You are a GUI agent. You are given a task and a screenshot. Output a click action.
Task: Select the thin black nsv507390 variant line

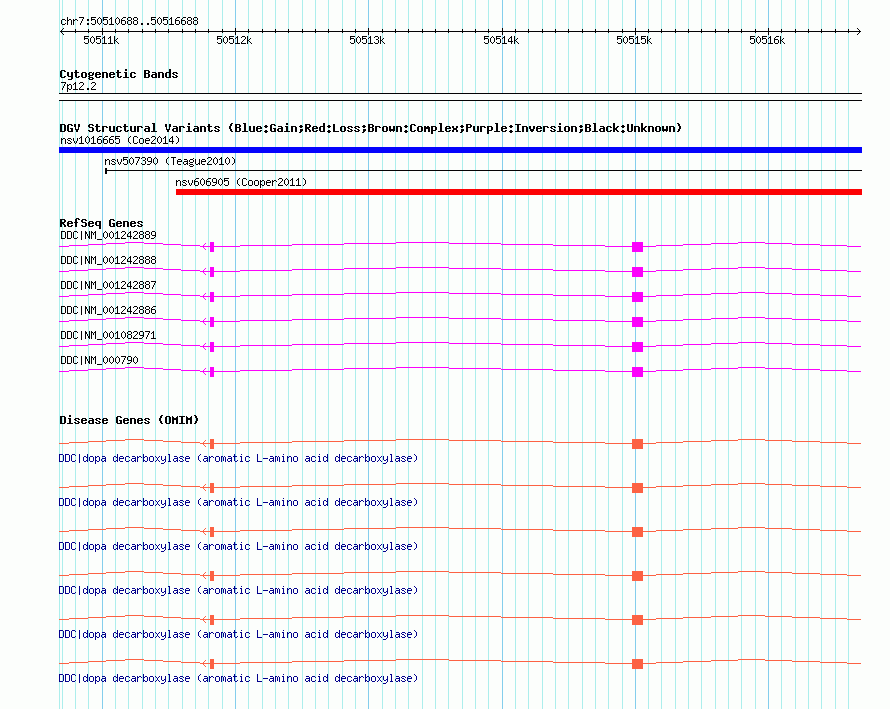(484, 170)
